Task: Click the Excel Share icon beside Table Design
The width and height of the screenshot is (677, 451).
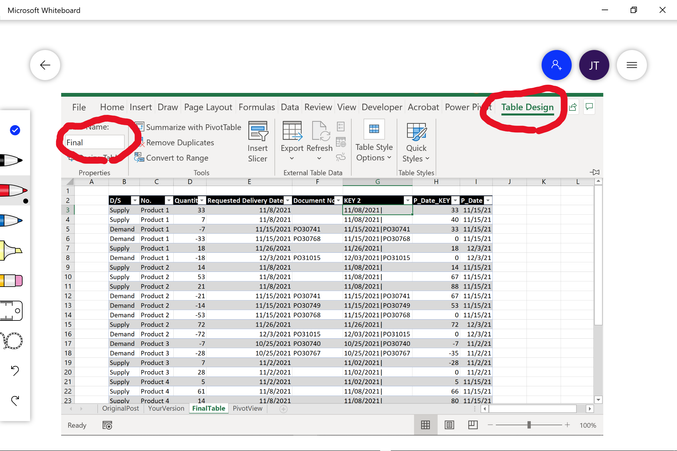Action: pyautogui.click(x=573, y=107)
